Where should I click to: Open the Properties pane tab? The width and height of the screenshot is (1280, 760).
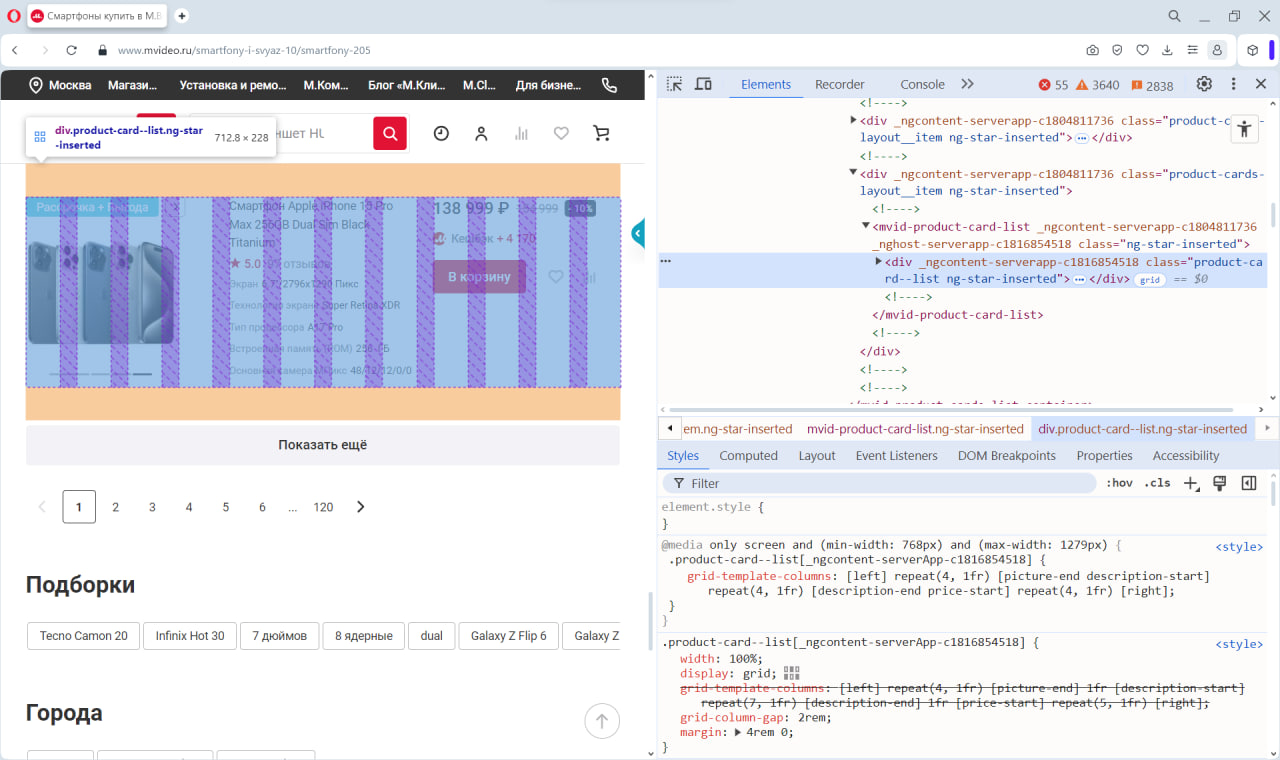coord(1104,455)
